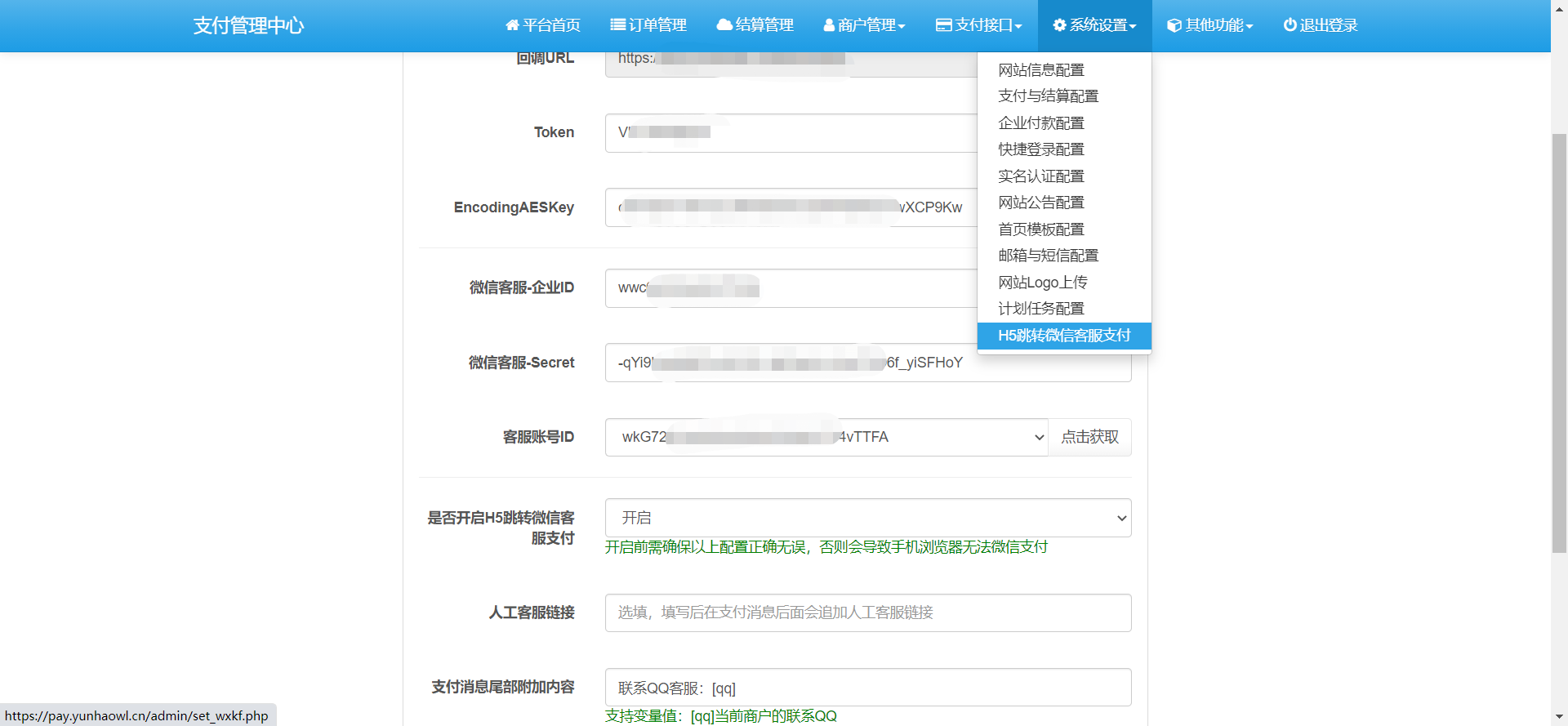Viewport: 1568px width, 726px height.
Task: Go to 结算管理 in the navbar
Action: click(x=755, y=25)
